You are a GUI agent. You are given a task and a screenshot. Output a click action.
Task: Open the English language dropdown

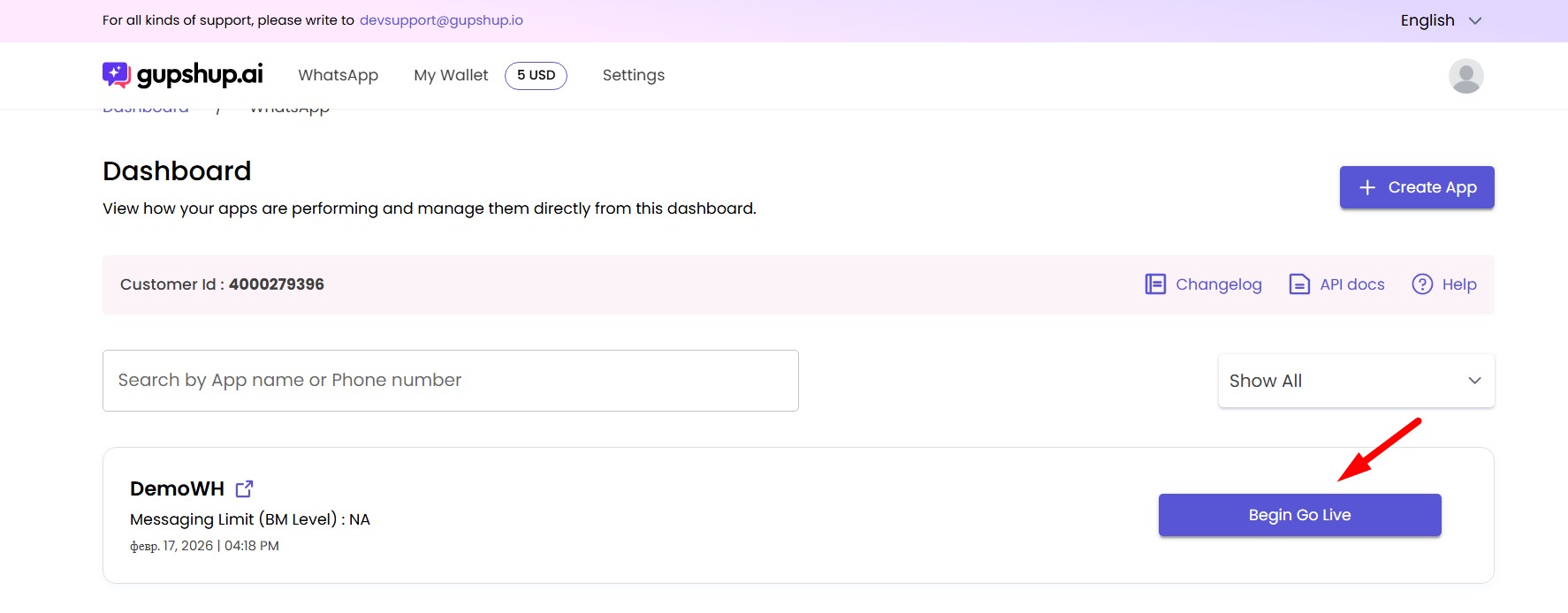(1440, 20)
